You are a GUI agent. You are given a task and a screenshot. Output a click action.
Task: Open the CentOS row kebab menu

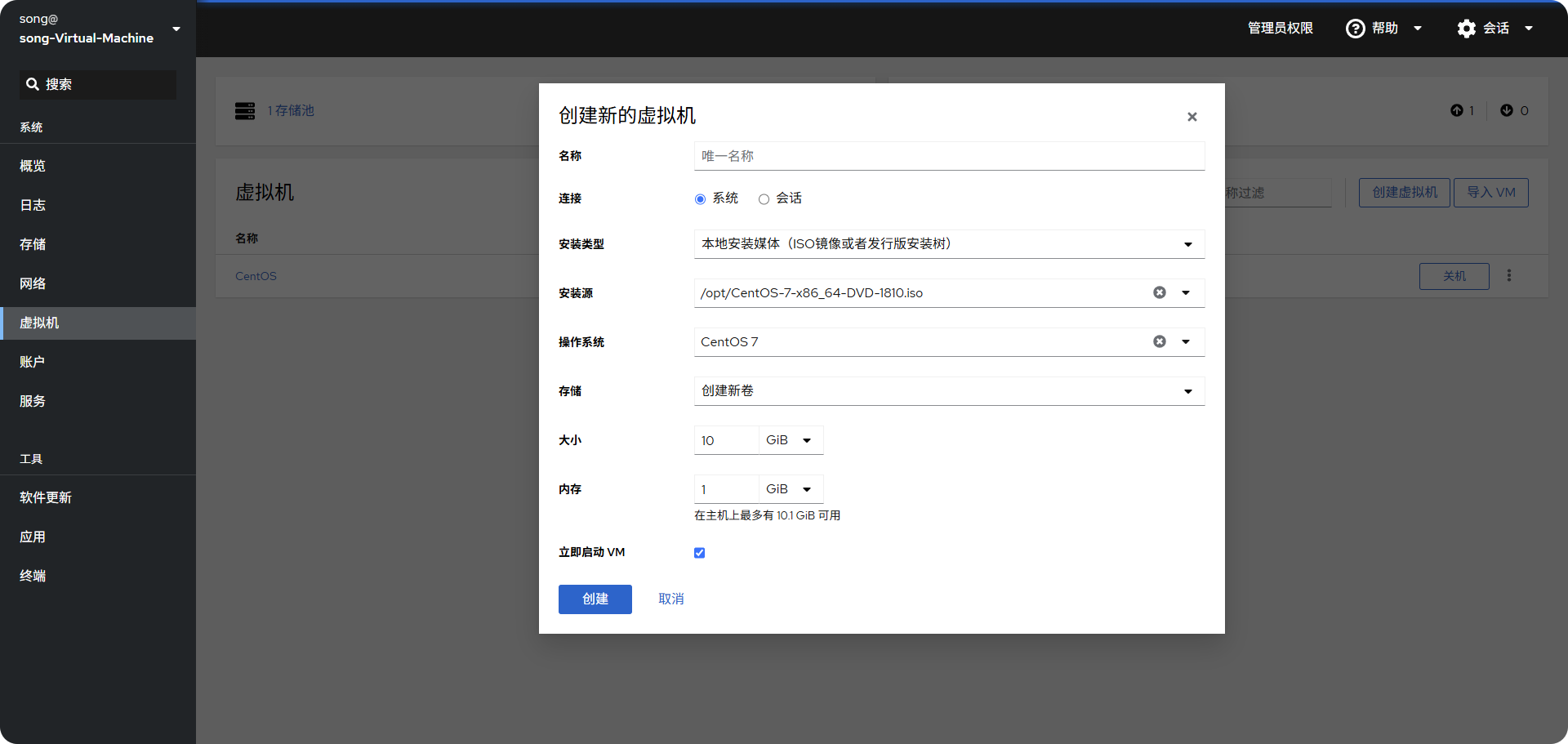(x=1509, y=276)
